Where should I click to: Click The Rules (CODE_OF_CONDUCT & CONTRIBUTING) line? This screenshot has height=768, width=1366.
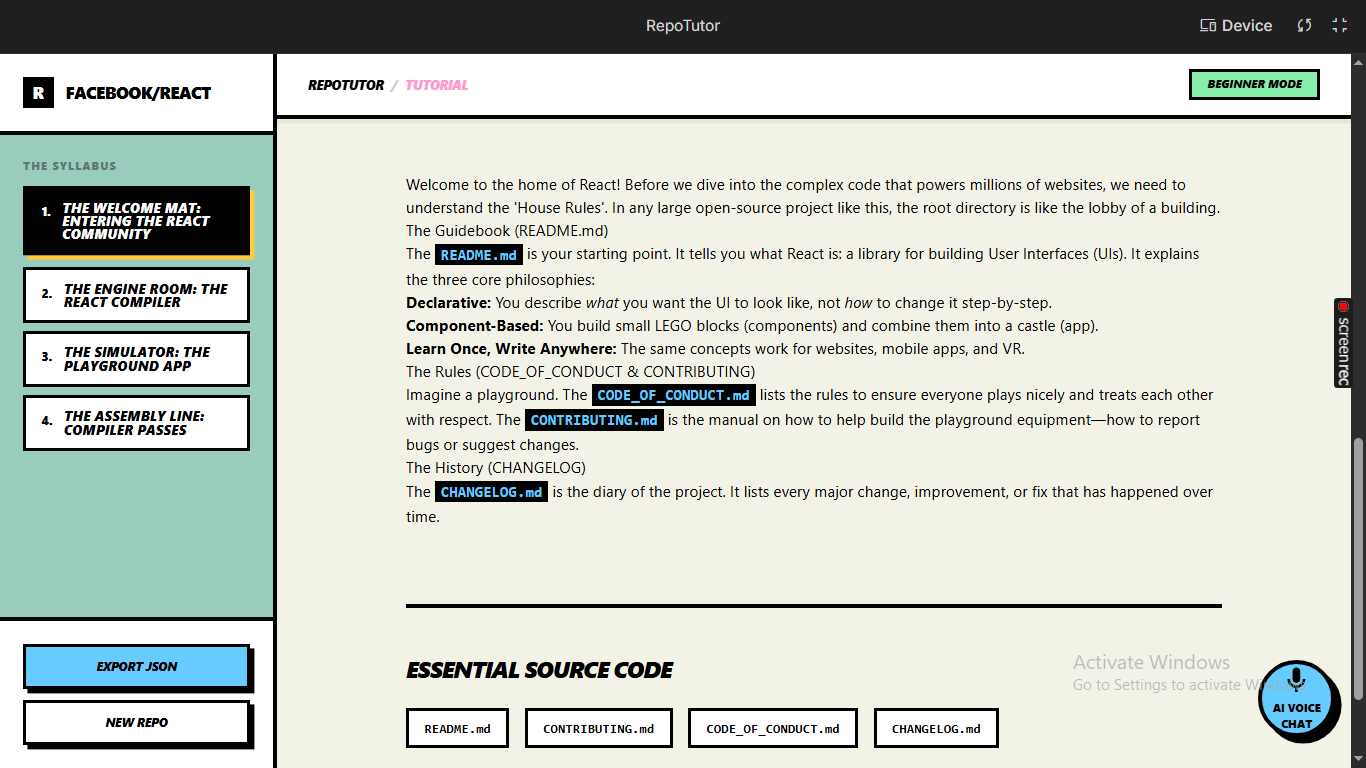580,372
